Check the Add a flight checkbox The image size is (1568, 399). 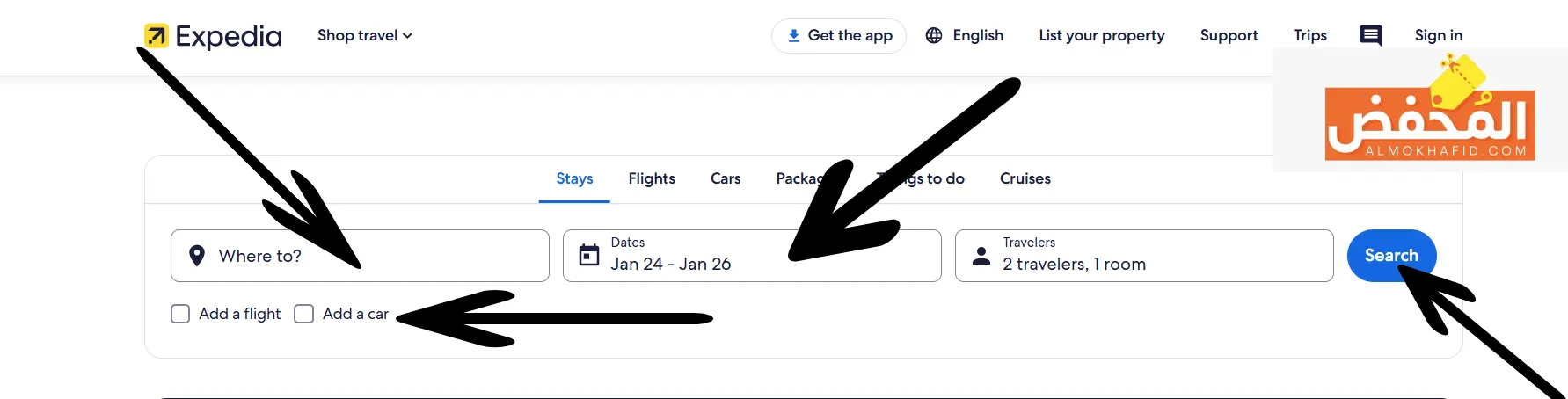(x=180, y=314)
